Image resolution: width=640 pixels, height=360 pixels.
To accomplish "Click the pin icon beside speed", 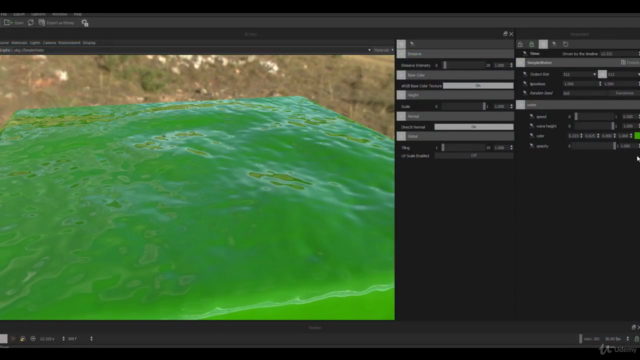I will click(x=531, y=117).
